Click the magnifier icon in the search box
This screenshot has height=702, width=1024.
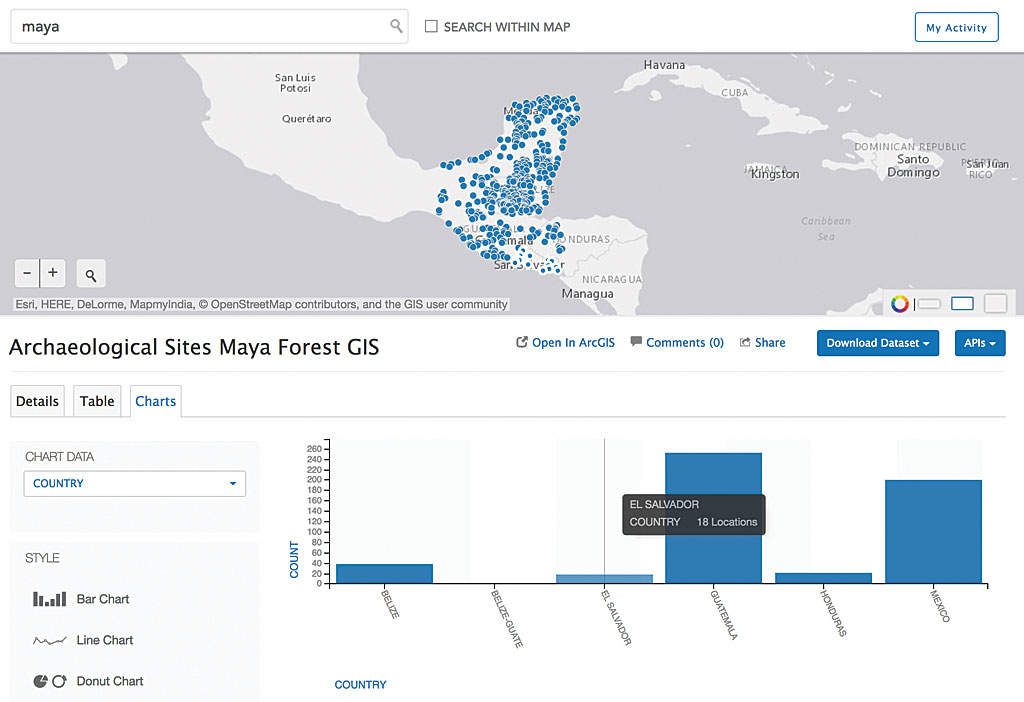coord(396,27)
